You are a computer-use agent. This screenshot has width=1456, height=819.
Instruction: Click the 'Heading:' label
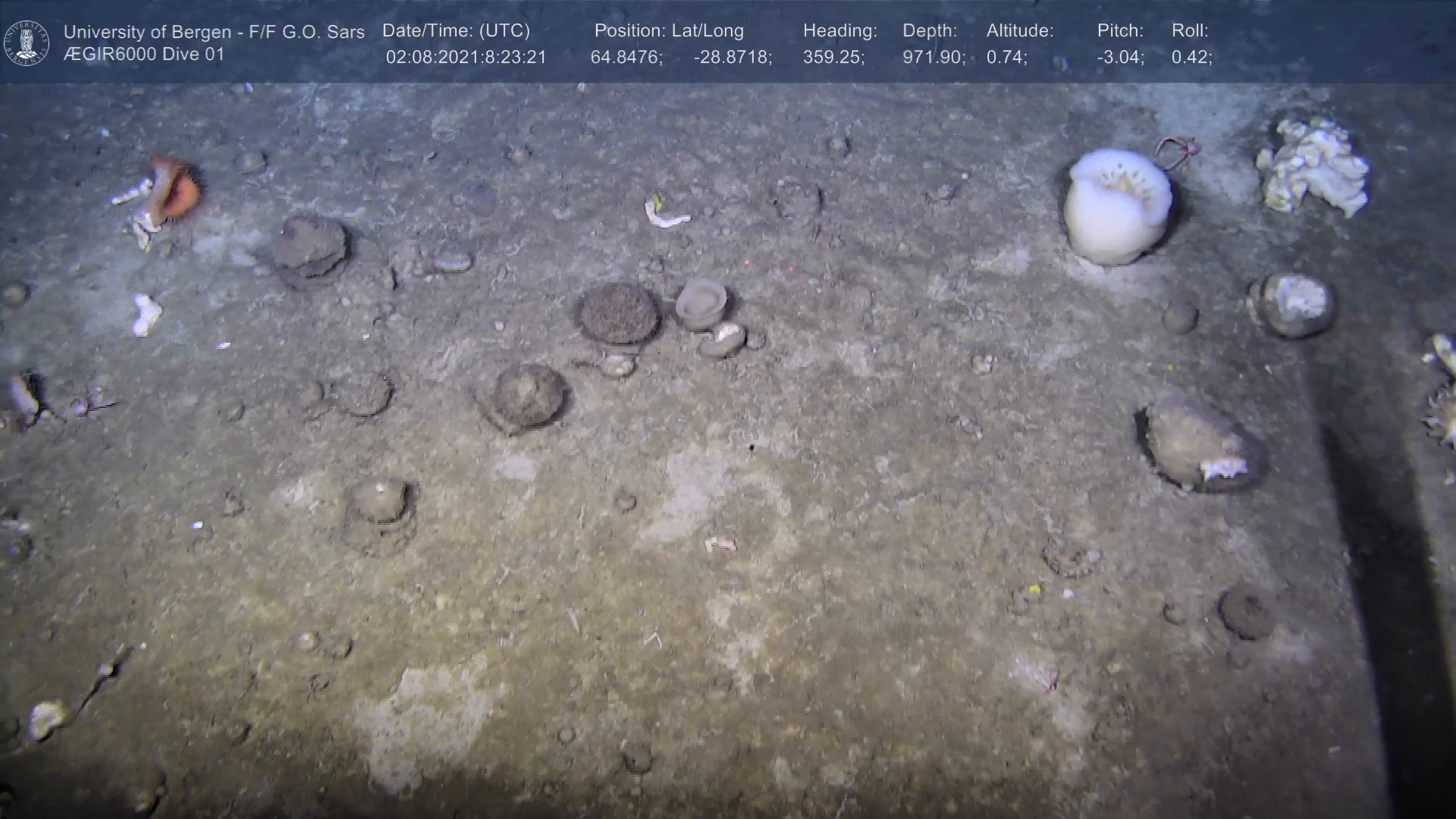tap(839, 31)
